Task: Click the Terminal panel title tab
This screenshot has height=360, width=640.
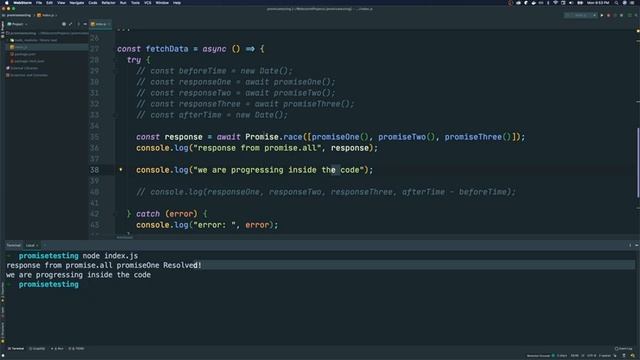Action: (13, 245)
